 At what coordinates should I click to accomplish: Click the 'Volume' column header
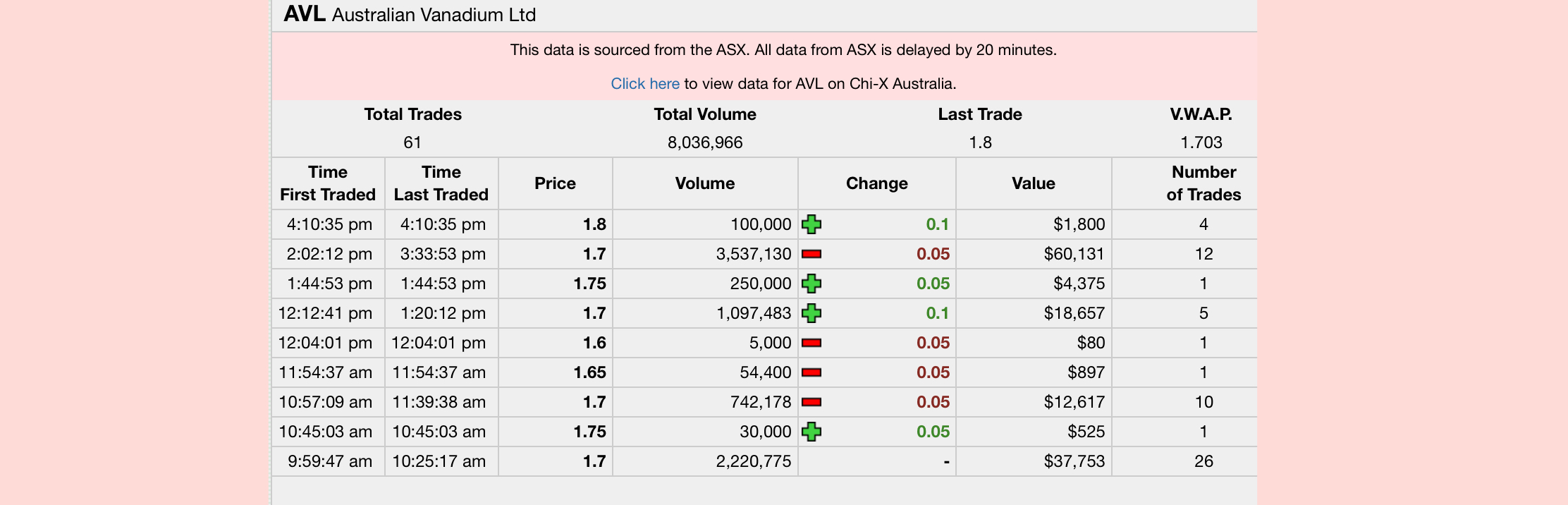coord(705,183)
